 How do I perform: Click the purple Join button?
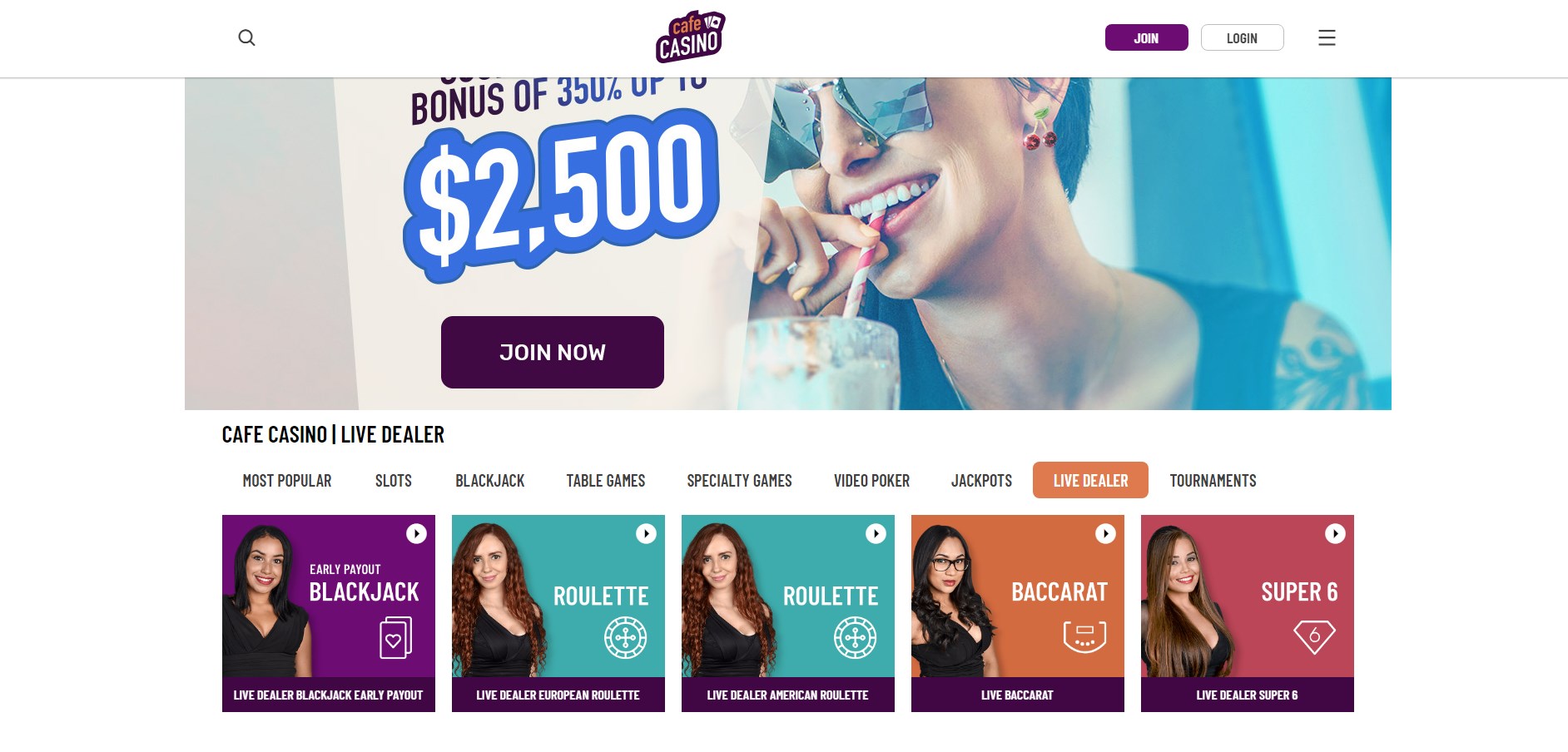1146,37
